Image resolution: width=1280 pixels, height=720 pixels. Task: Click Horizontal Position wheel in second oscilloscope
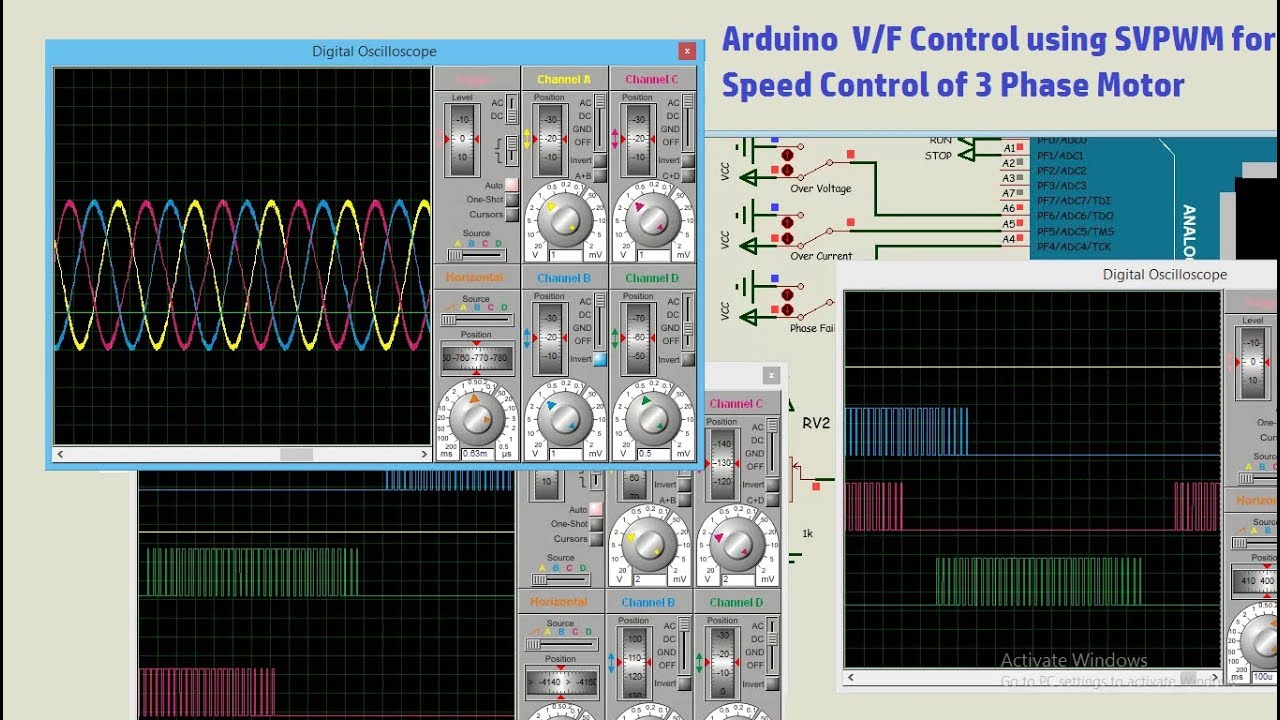[561, 682]
